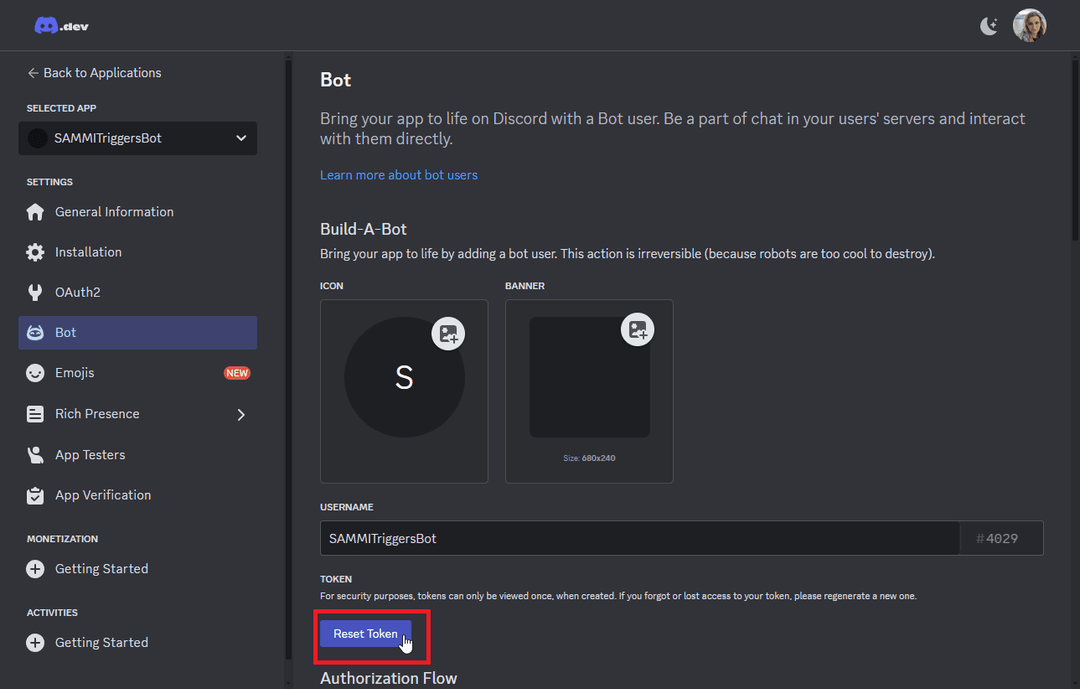The height and width of the screenshot is (689, 1080).
Task: Click the Bot robot icon
Action: coord(35,333)
